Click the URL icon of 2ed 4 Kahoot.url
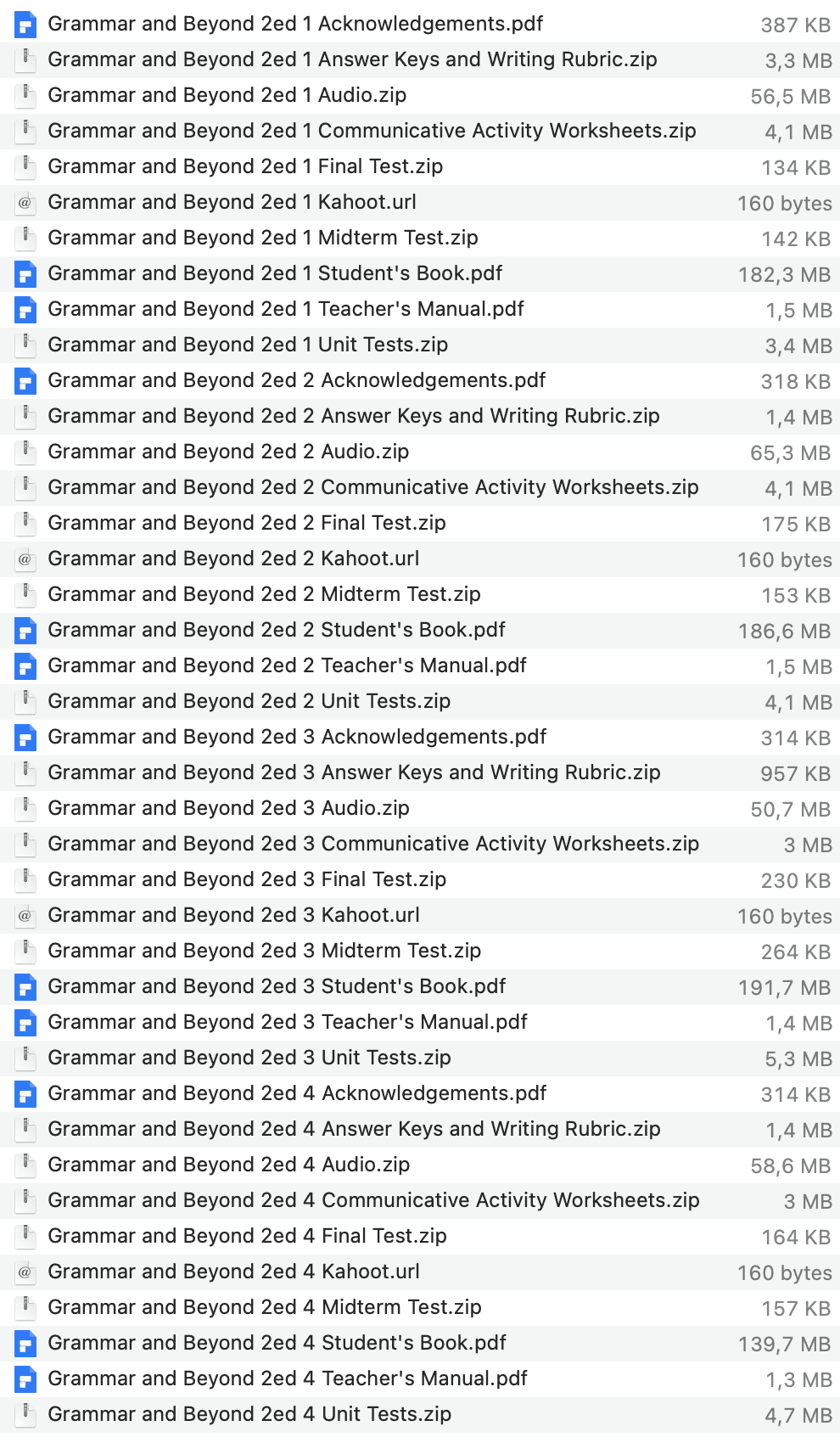The image size is (840, 1443). click(25, 1272)
